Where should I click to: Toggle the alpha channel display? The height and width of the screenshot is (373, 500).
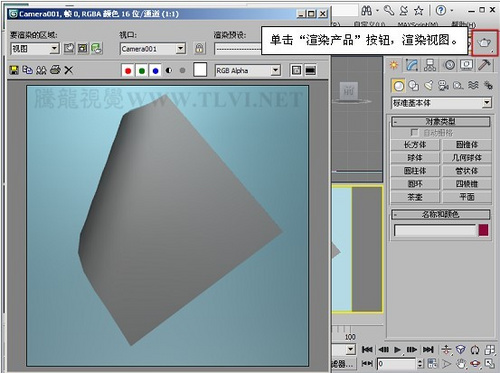[169, 71]
